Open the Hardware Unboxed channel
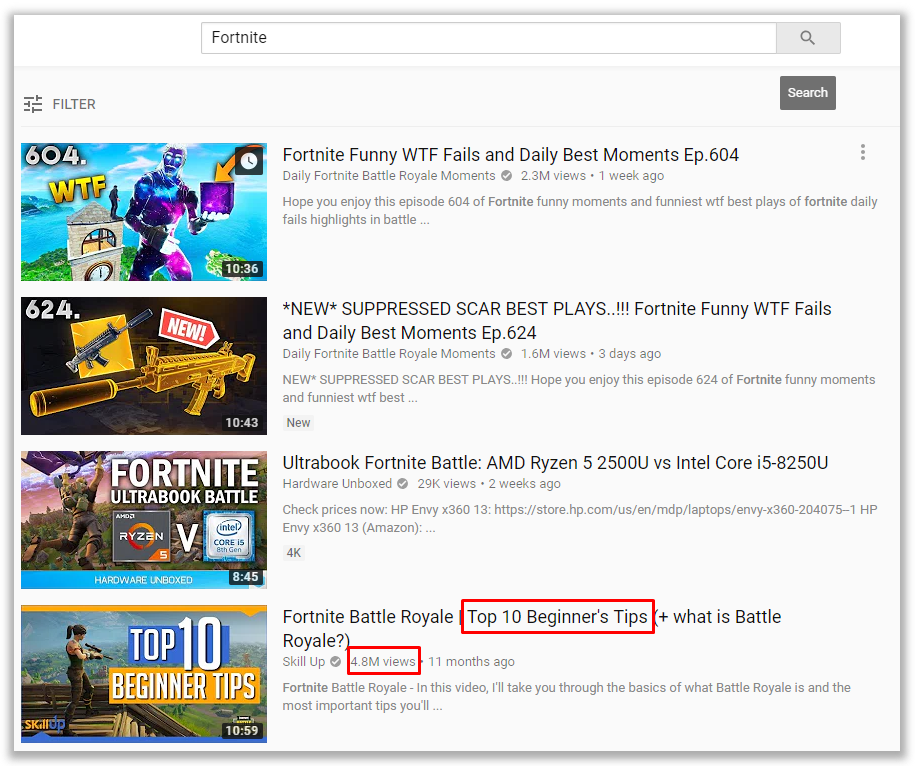This screenshot has height=766, width=915. pos(337,484)
